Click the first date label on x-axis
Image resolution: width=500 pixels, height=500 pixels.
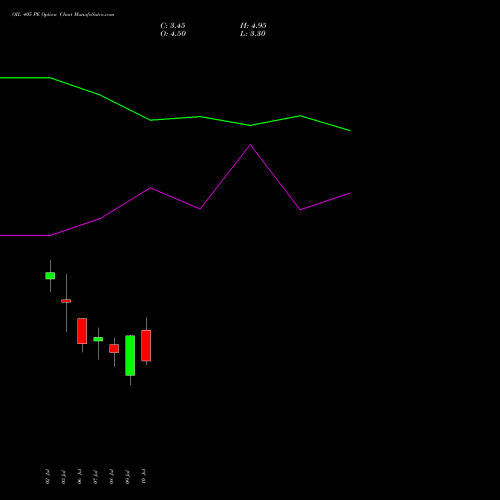point(47,477)
